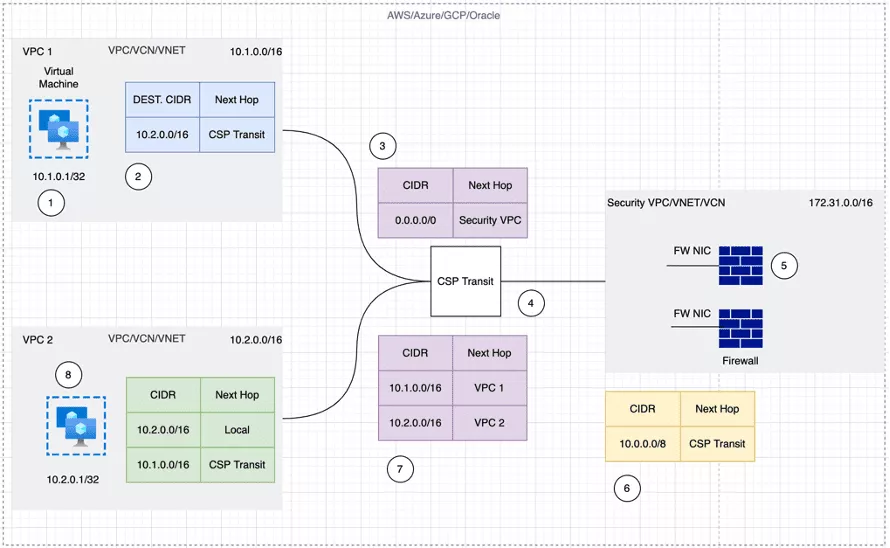Click the 10.1.0.1/32 address text
This screenshot has height=548, width=890.
[x=58, y=177]
